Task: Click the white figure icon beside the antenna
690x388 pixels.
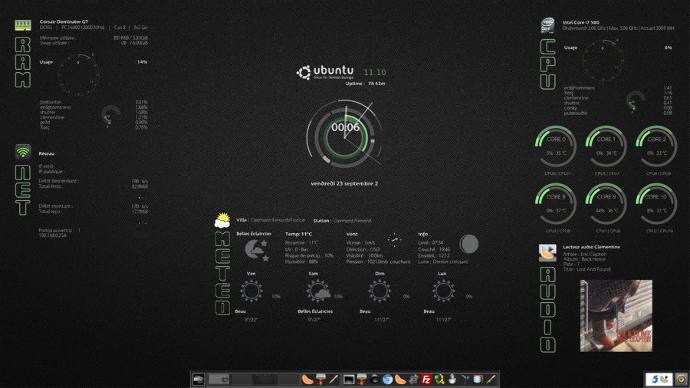Action: 452,379
